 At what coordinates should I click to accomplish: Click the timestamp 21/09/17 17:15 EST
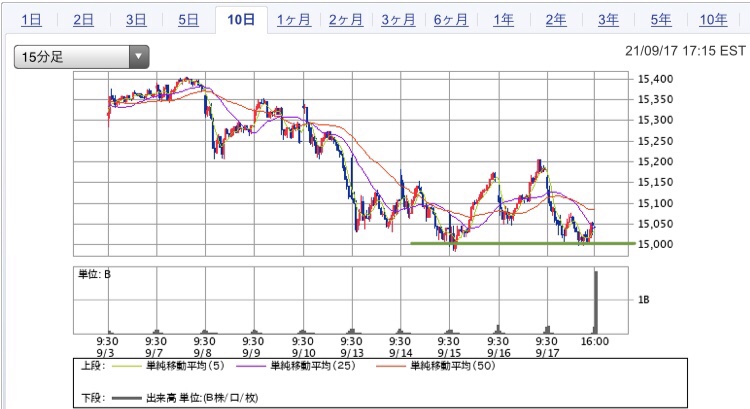[685, 51]
